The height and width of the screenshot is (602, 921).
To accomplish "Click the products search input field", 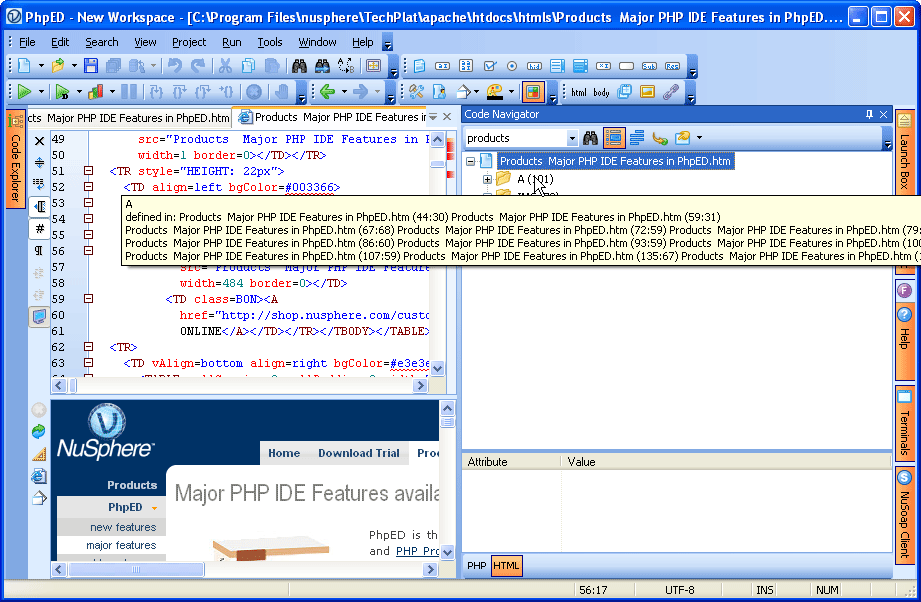I will (515, 139).
